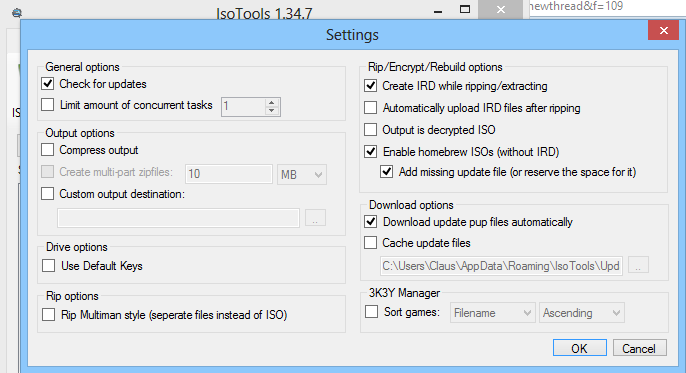This screenshot has height=373, width=686.
Task: Close the Settings dialog with red X
Action: click(x=663, y=30)
